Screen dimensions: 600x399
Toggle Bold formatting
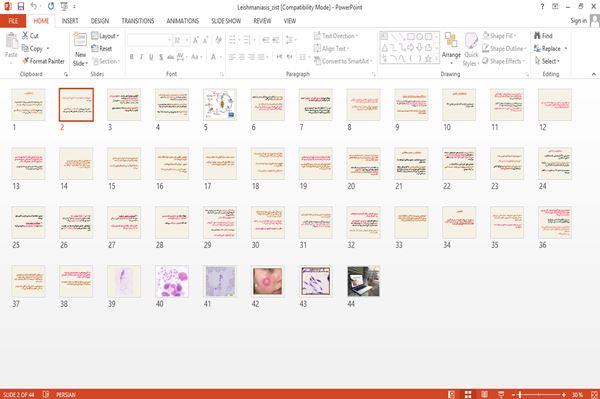[x=132, y=57]
